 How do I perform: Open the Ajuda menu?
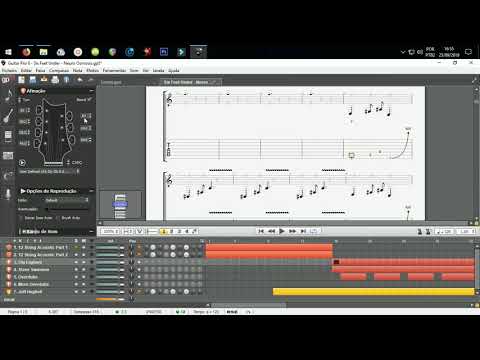174,70
